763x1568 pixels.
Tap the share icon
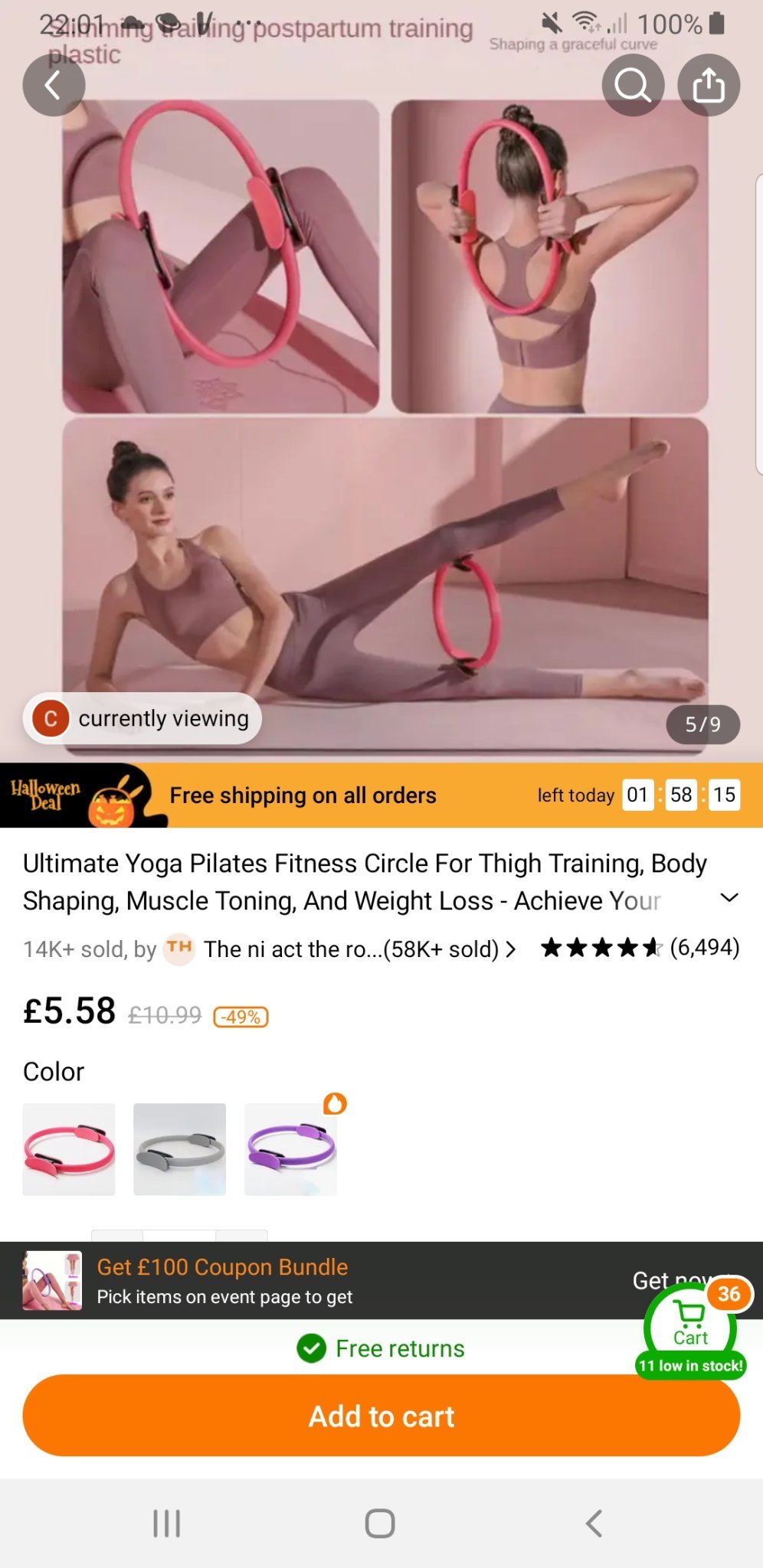tap(709, 85)
